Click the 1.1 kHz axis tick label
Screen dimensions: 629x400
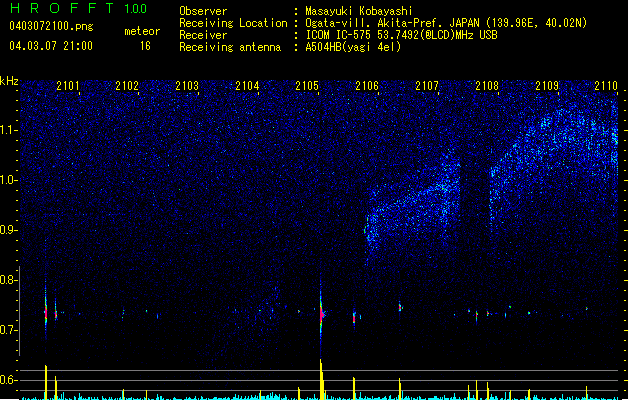(x=8, y=130)
